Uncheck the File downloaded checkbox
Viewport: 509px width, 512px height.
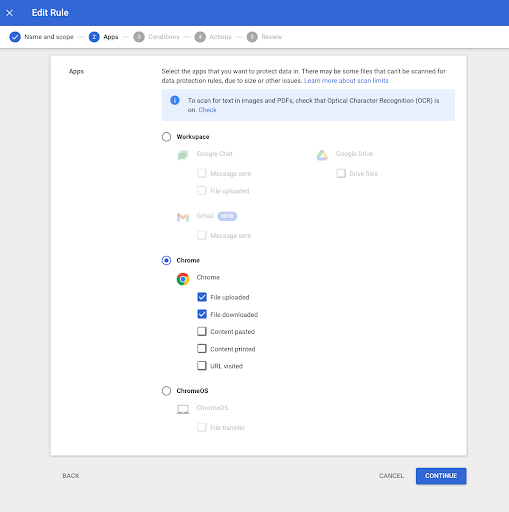[202, 314]
